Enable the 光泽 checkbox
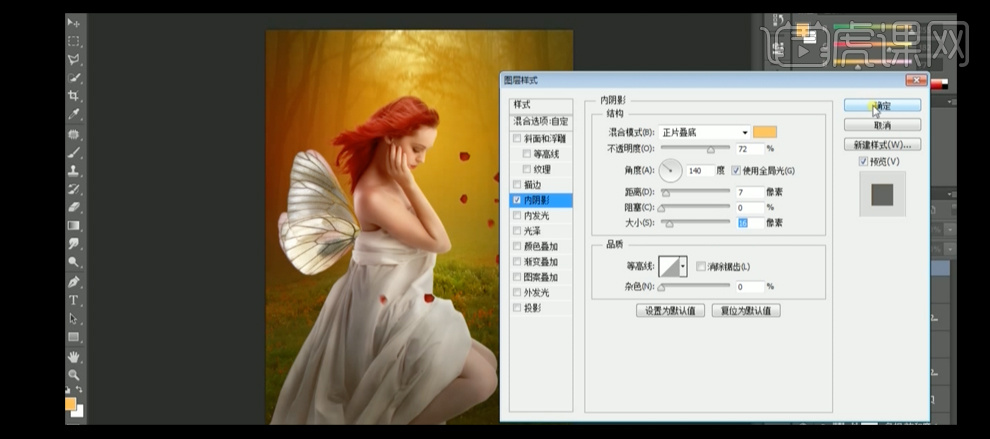The image size is (990, 439). click(517, 231)
